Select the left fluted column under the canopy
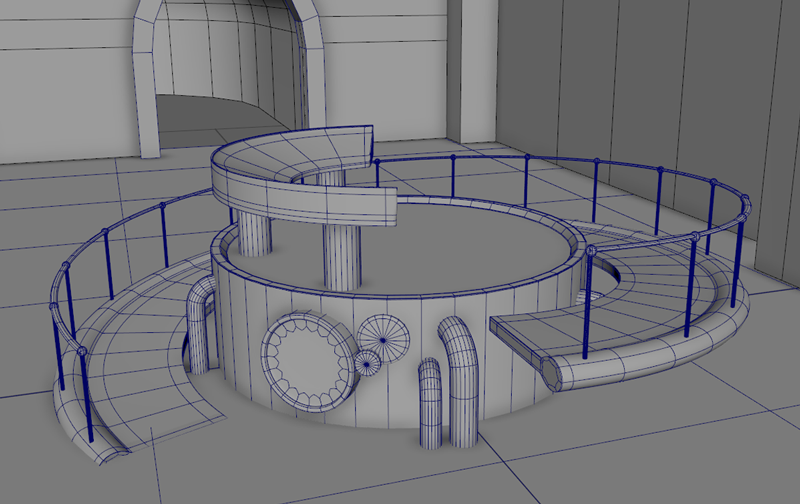This screenshot has height=504, width=800. 255,232
